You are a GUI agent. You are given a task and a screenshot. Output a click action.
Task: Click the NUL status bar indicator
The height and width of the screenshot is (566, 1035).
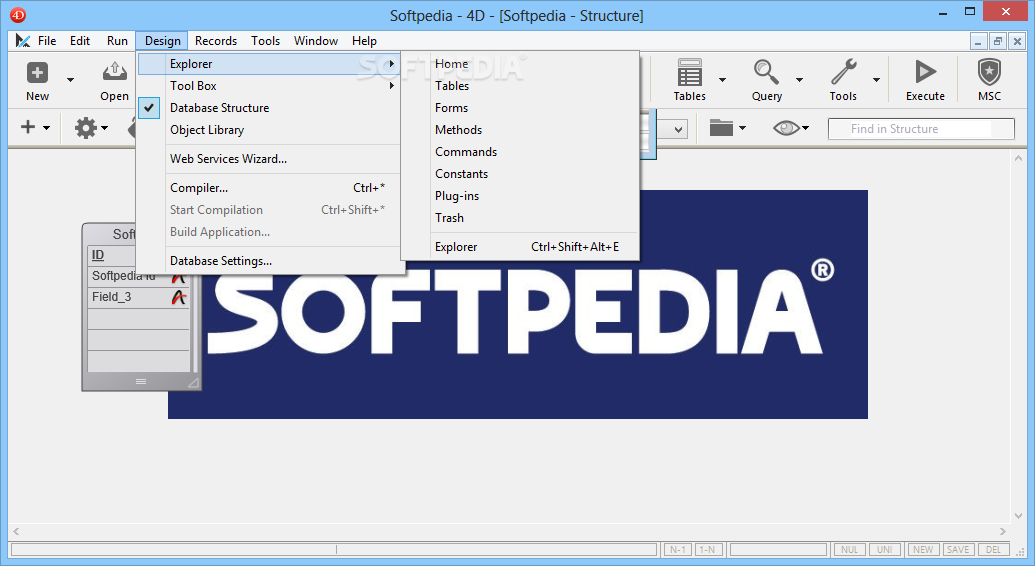(849, 549)
